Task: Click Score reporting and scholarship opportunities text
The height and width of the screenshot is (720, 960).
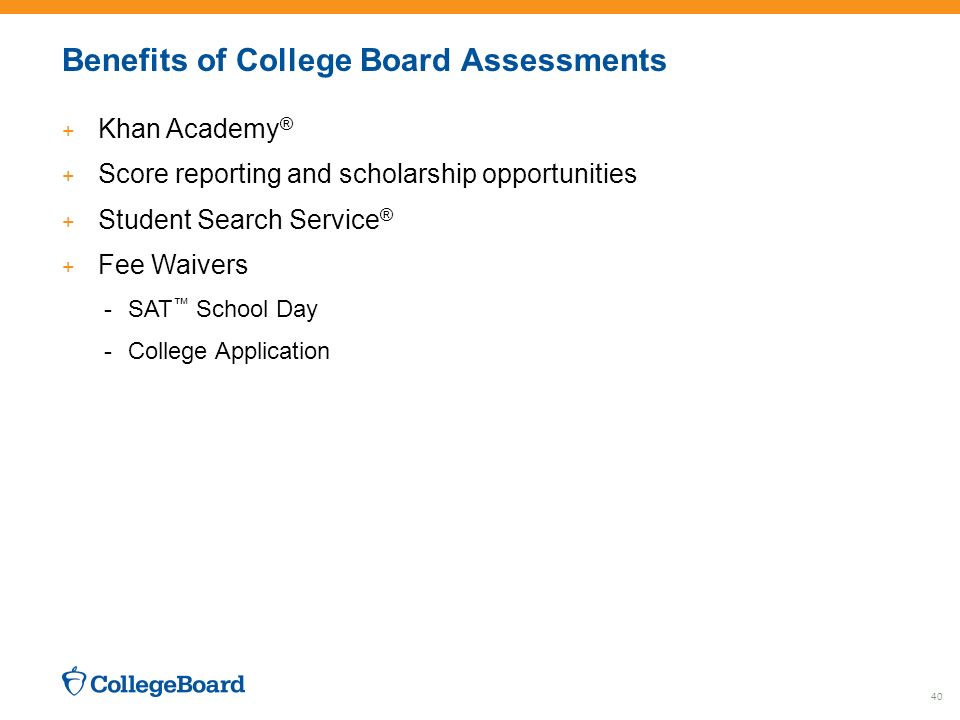Action: pyautogui.click(x=367, y=174)
